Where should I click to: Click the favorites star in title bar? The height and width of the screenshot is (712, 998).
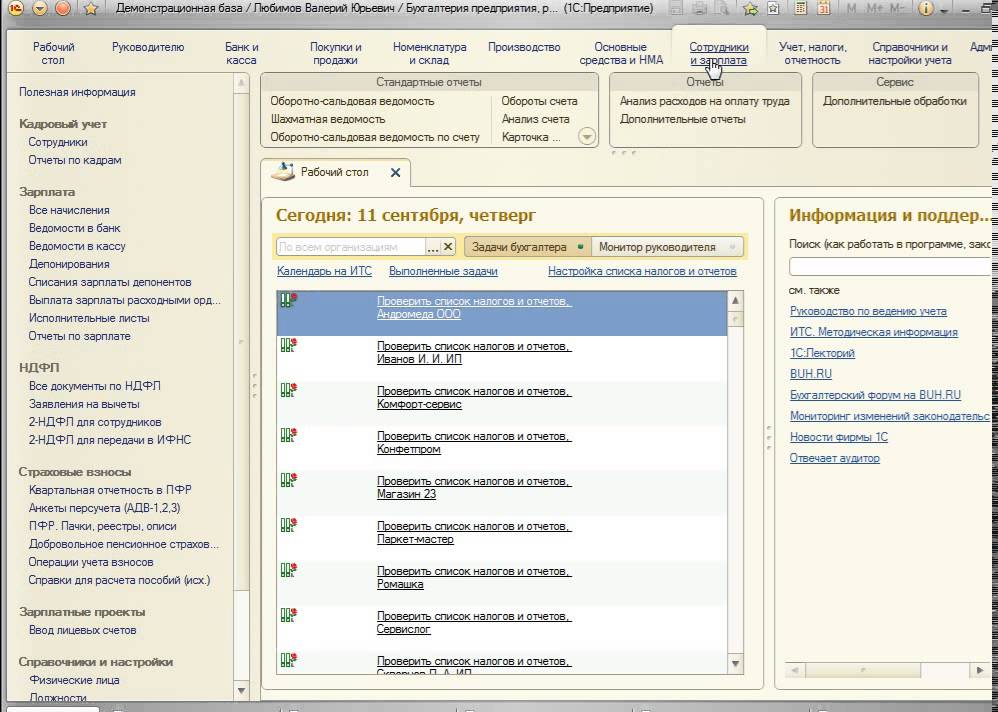point(90,8)
